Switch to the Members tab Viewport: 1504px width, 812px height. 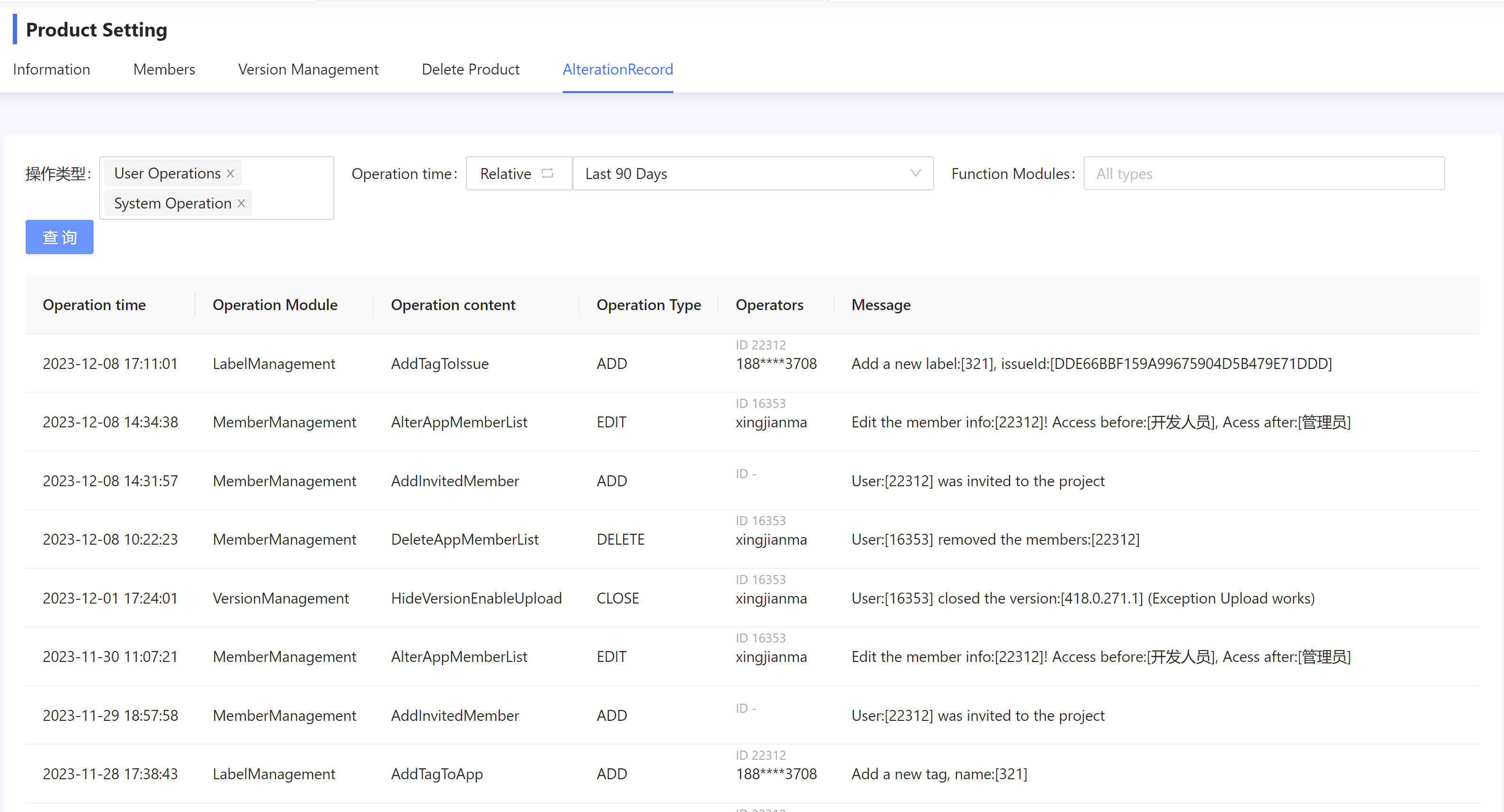tap(164, 69)
